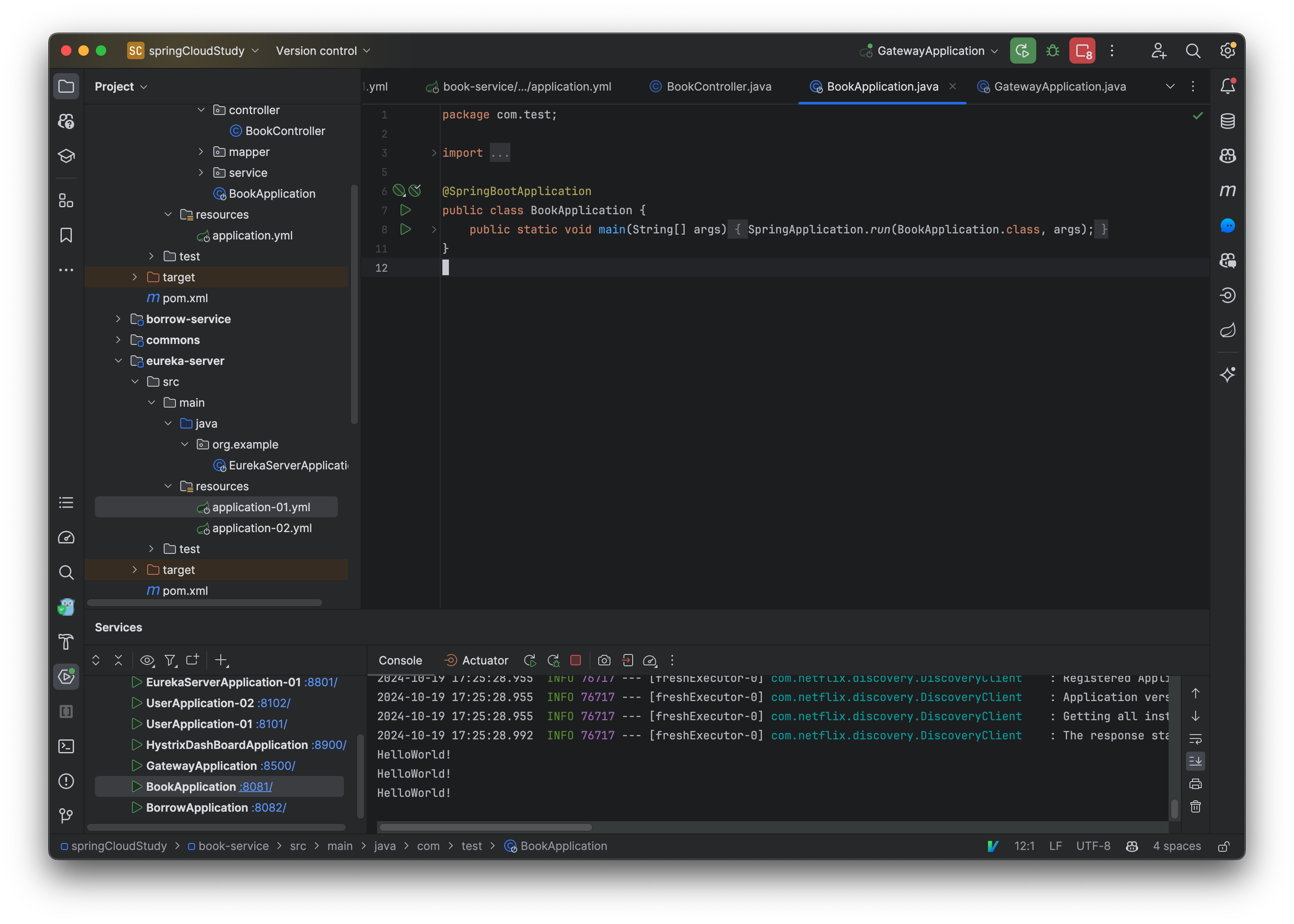Viewport: 1294px width, 924px height.
Task: Expand the borrow-service module
Action: click(x=118, y=319)
